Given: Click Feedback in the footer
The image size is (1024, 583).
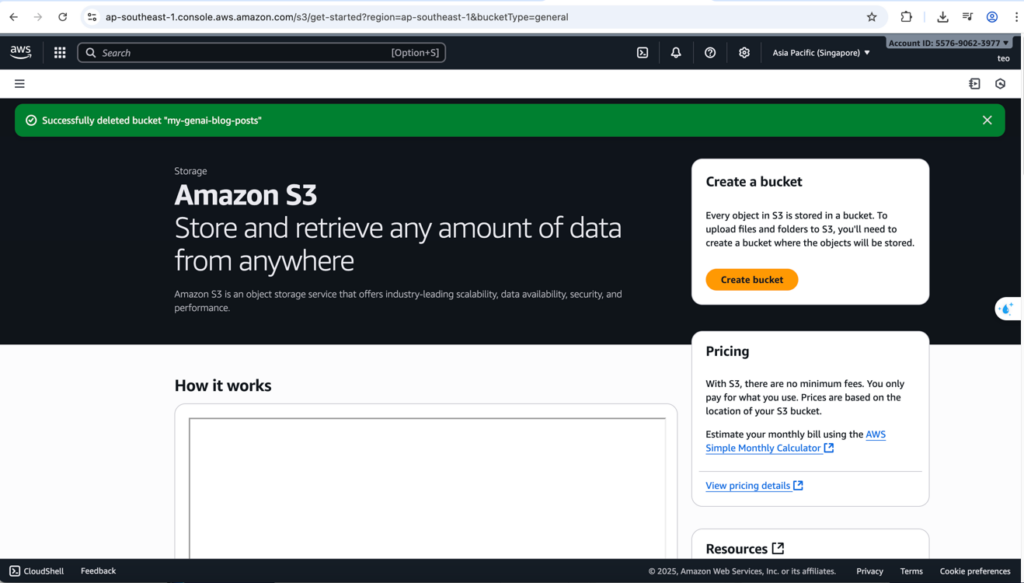Looking at the screenshot, I should pos(98,571).
